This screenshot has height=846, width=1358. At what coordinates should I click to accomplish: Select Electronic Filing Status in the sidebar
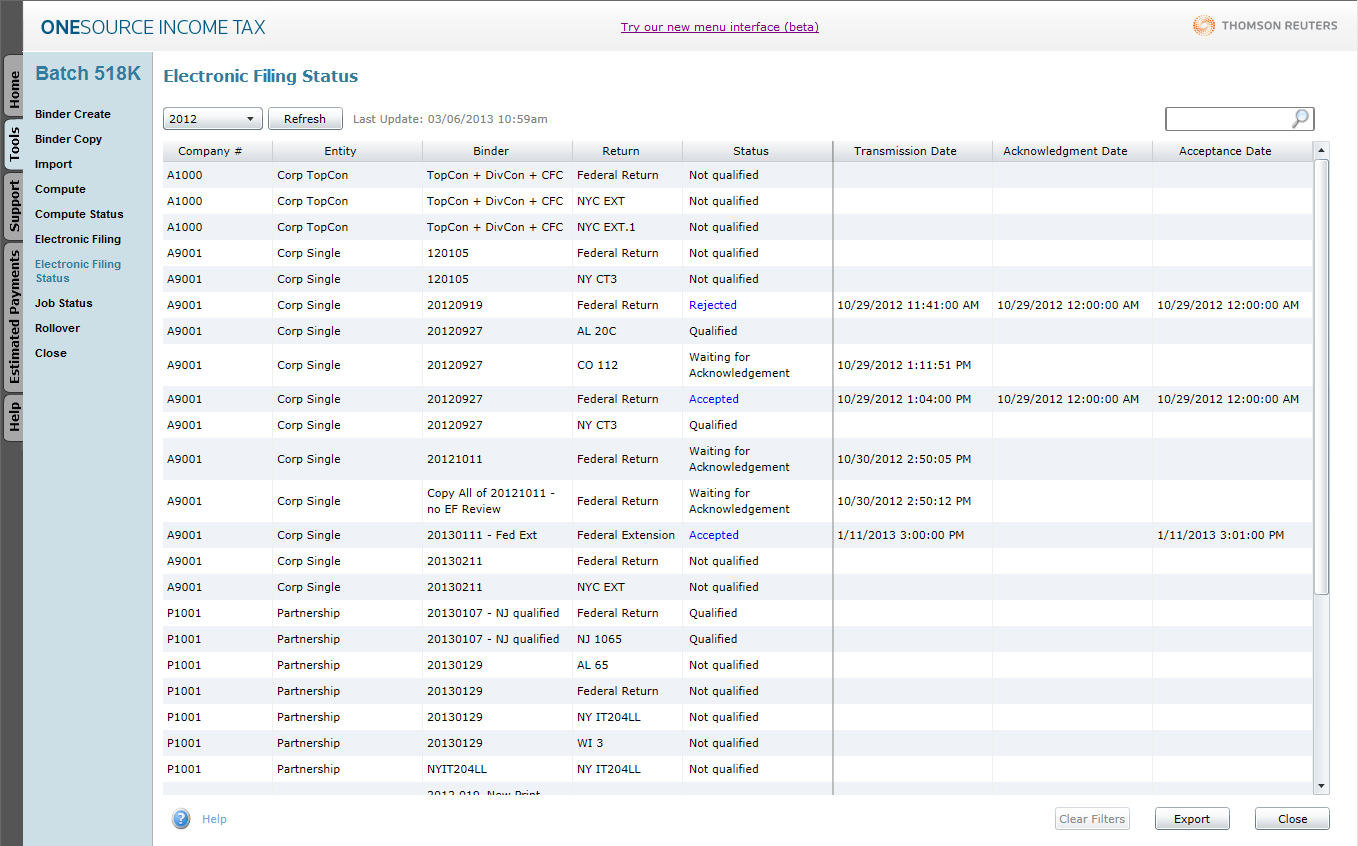coord(78,271)
